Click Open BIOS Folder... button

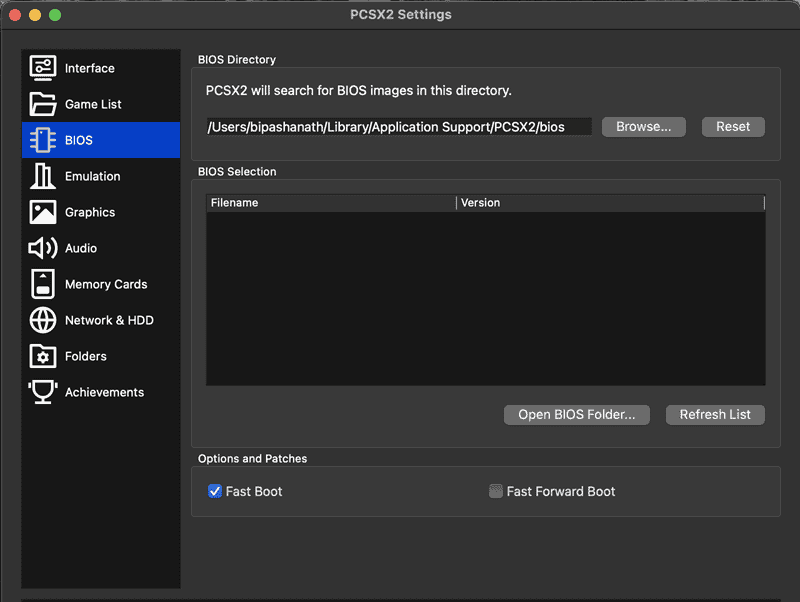pos(577,415)
